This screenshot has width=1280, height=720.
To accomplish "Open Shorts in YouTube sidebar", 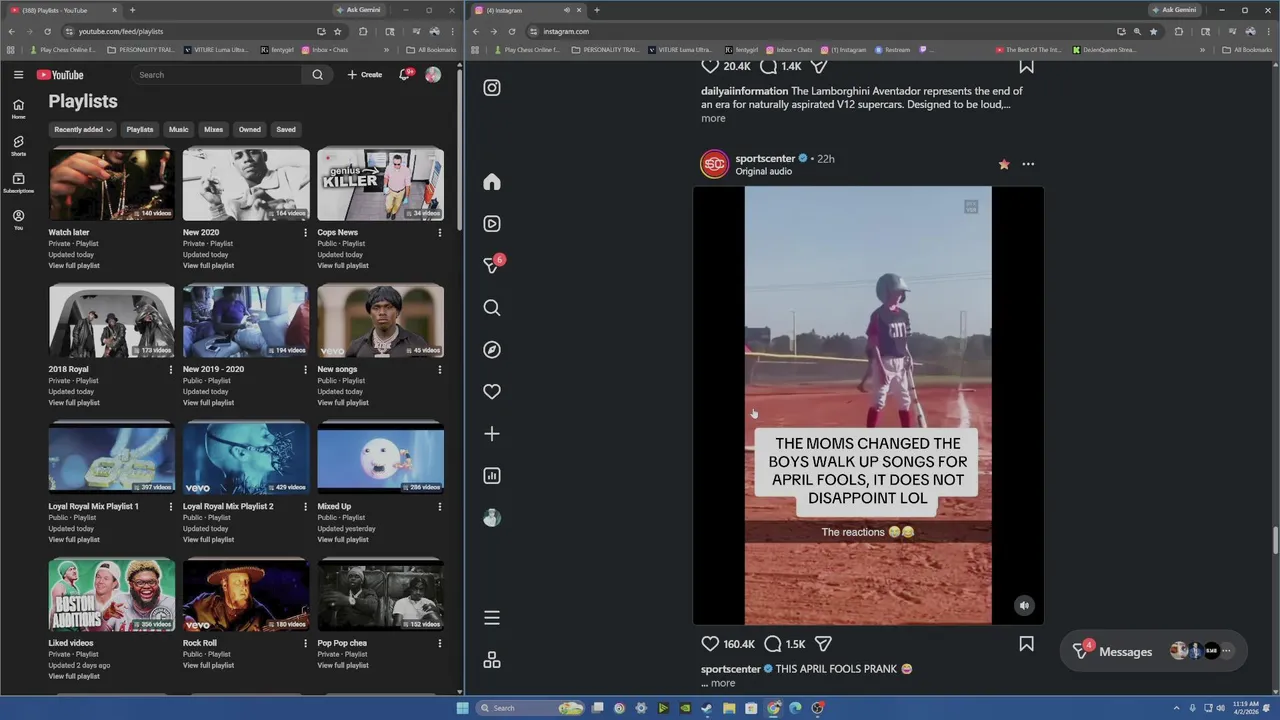I will (x=18, y=146).
